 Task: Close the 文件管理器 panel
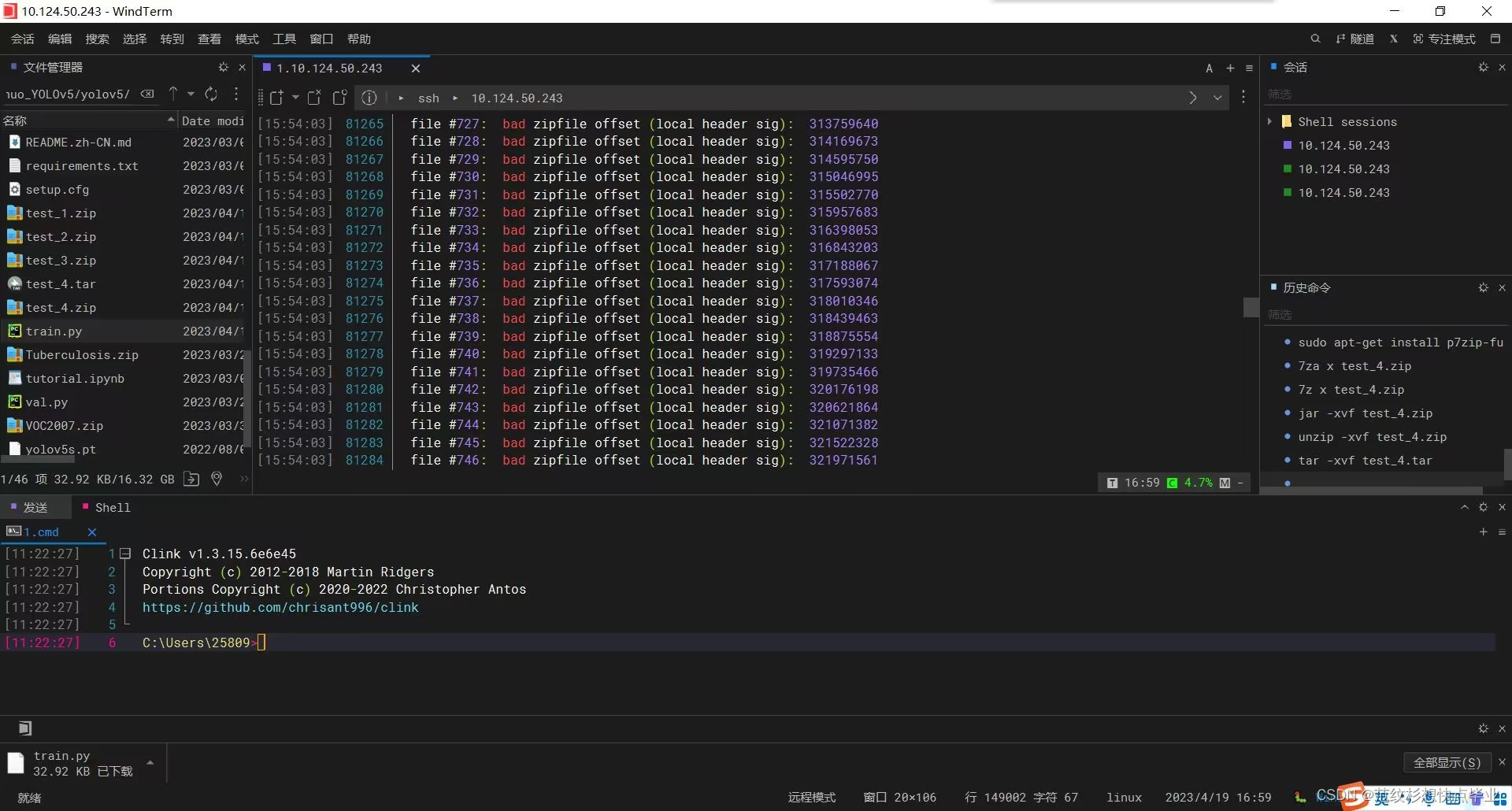(242, 68)
